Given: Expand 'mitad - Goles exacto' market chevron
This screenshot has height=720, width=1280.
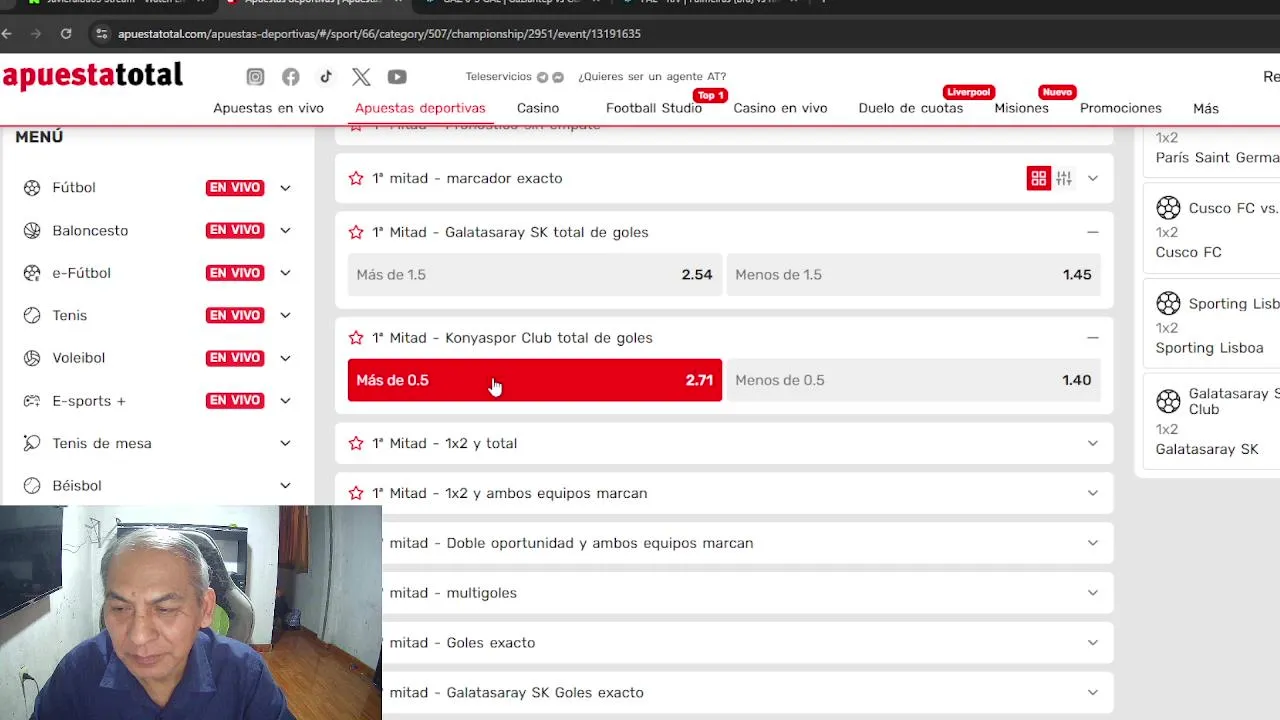Looking at the screenshot, I should (1092, 643).
